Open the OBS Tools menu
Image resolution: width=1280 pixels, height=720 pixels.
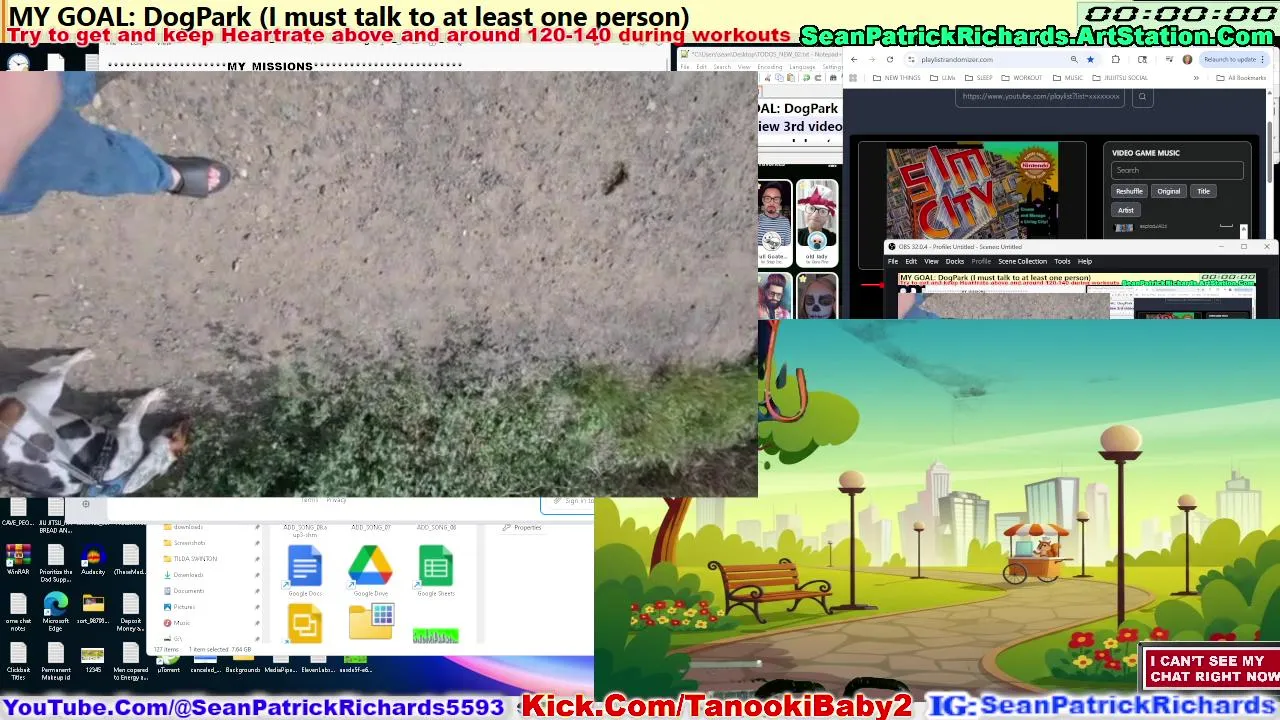[x=1062, y=261]
